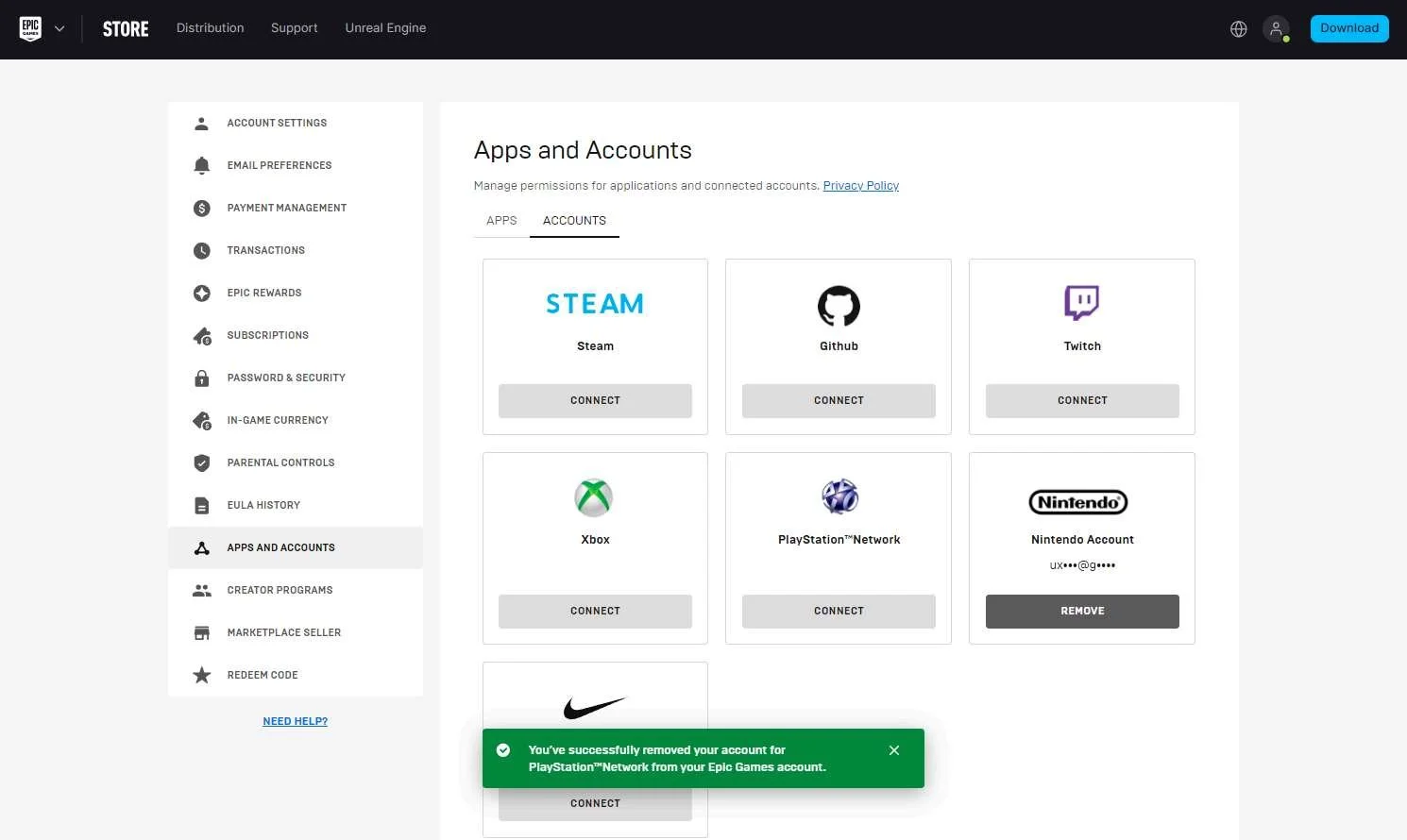
Task: View TRANSACTIONS in sidebar
Action: [296, 251]
